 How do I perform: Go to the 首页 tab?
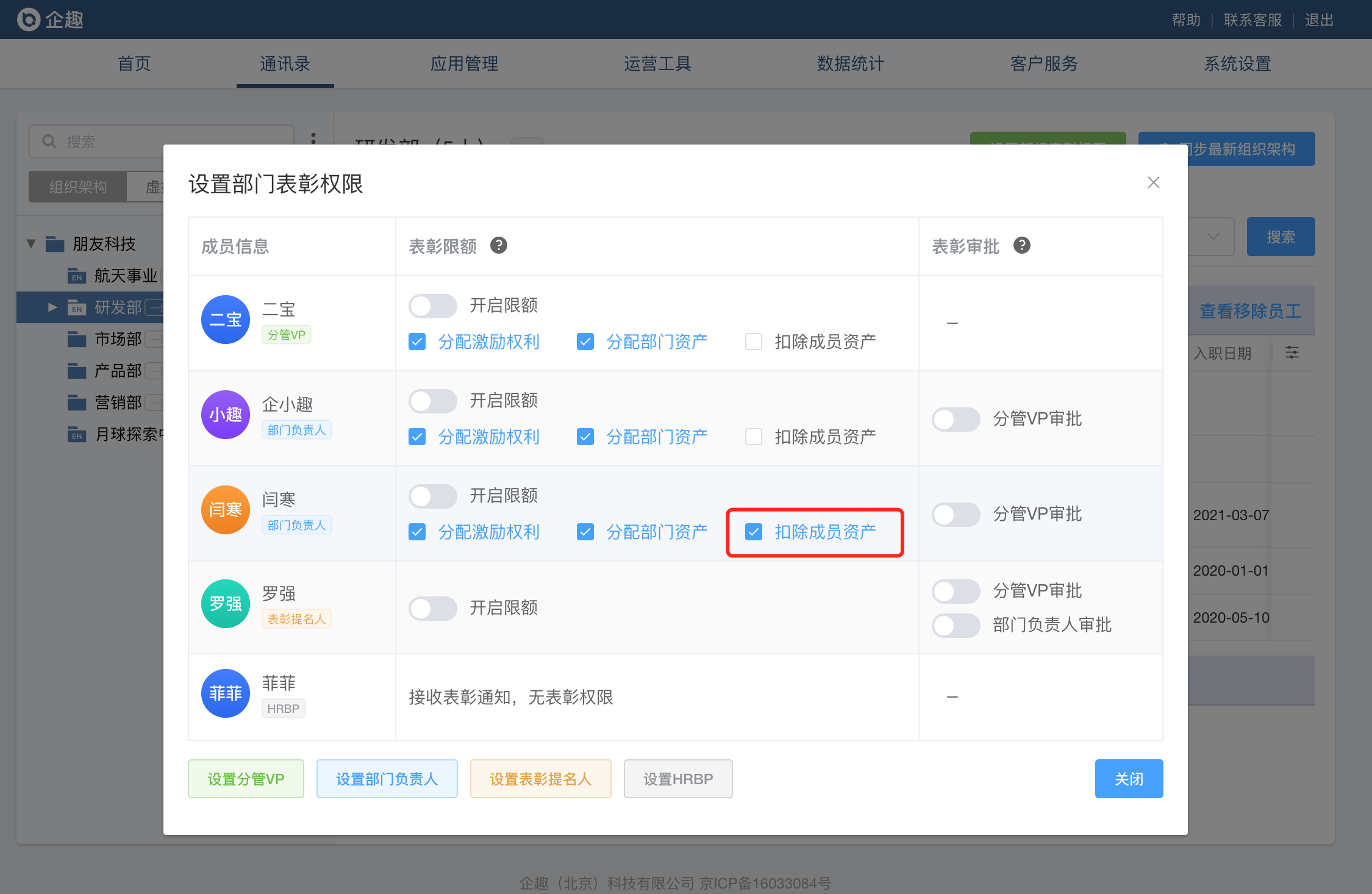tap(134, 63)
